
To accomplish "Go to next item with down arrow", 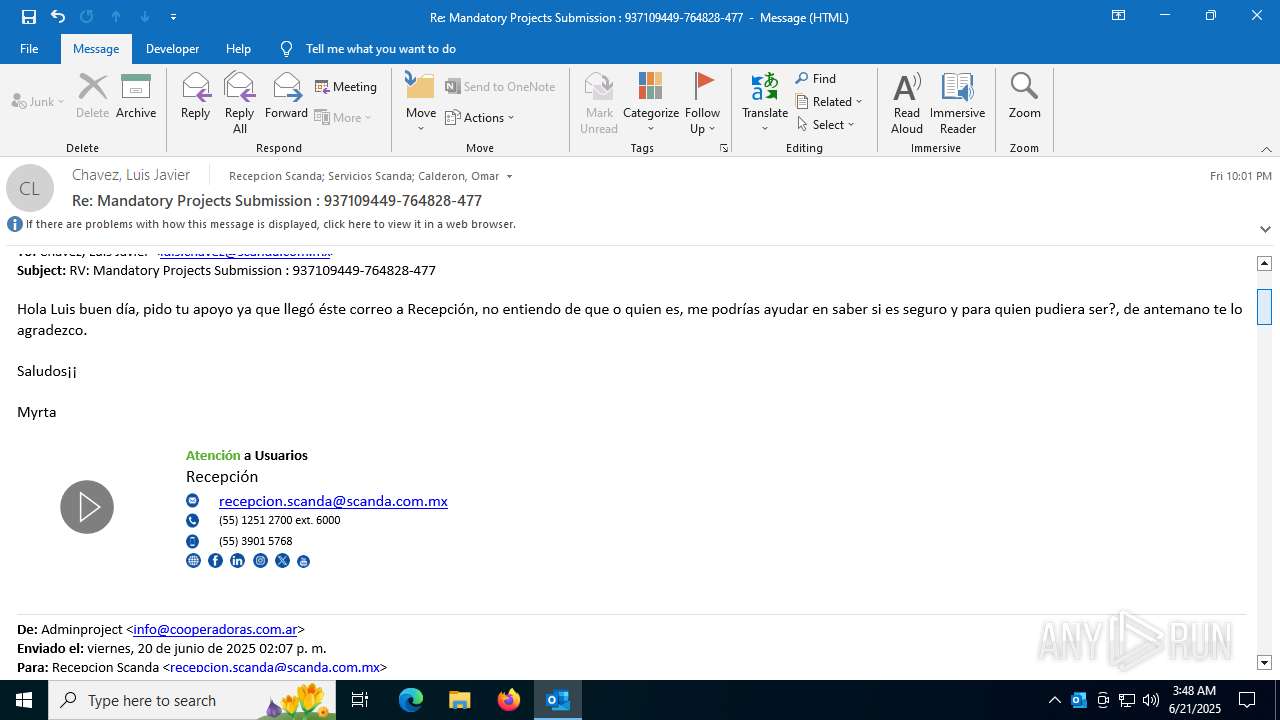I will (x=145, y=17).
